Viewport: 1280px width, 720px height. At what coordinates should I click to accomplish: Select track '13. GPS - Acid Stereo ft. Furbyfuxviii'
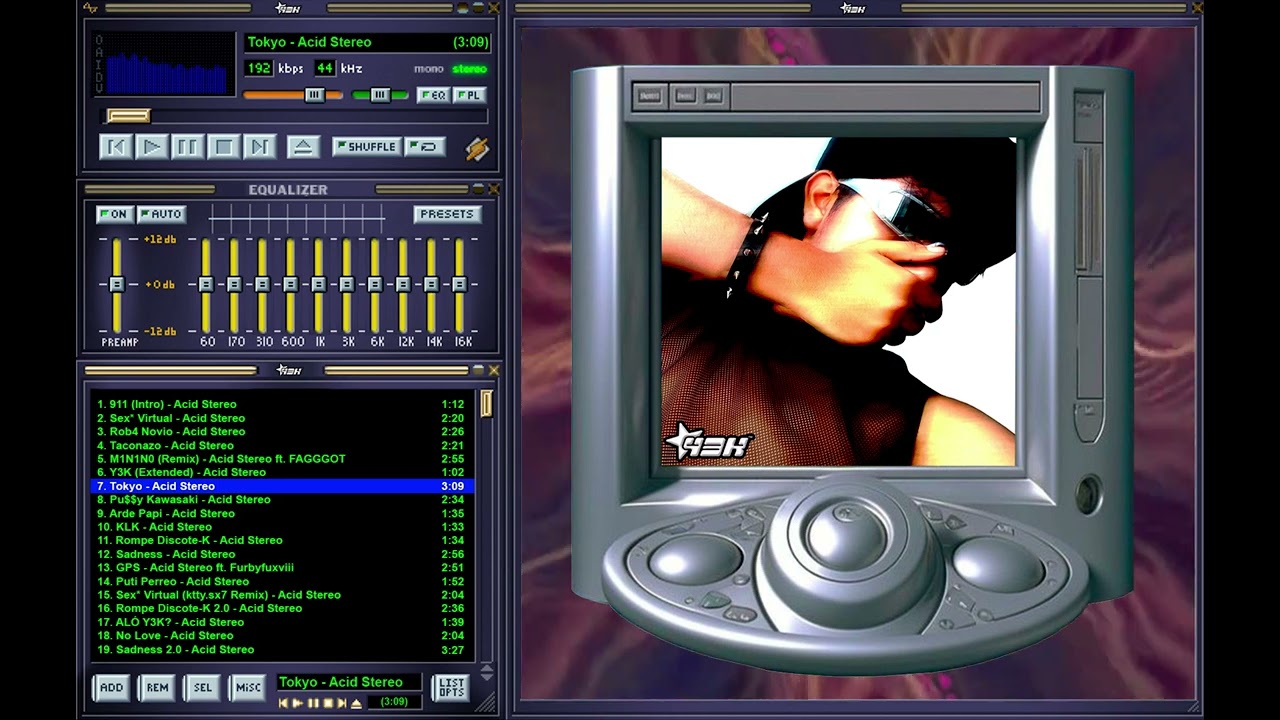click(x=282, y=567)
